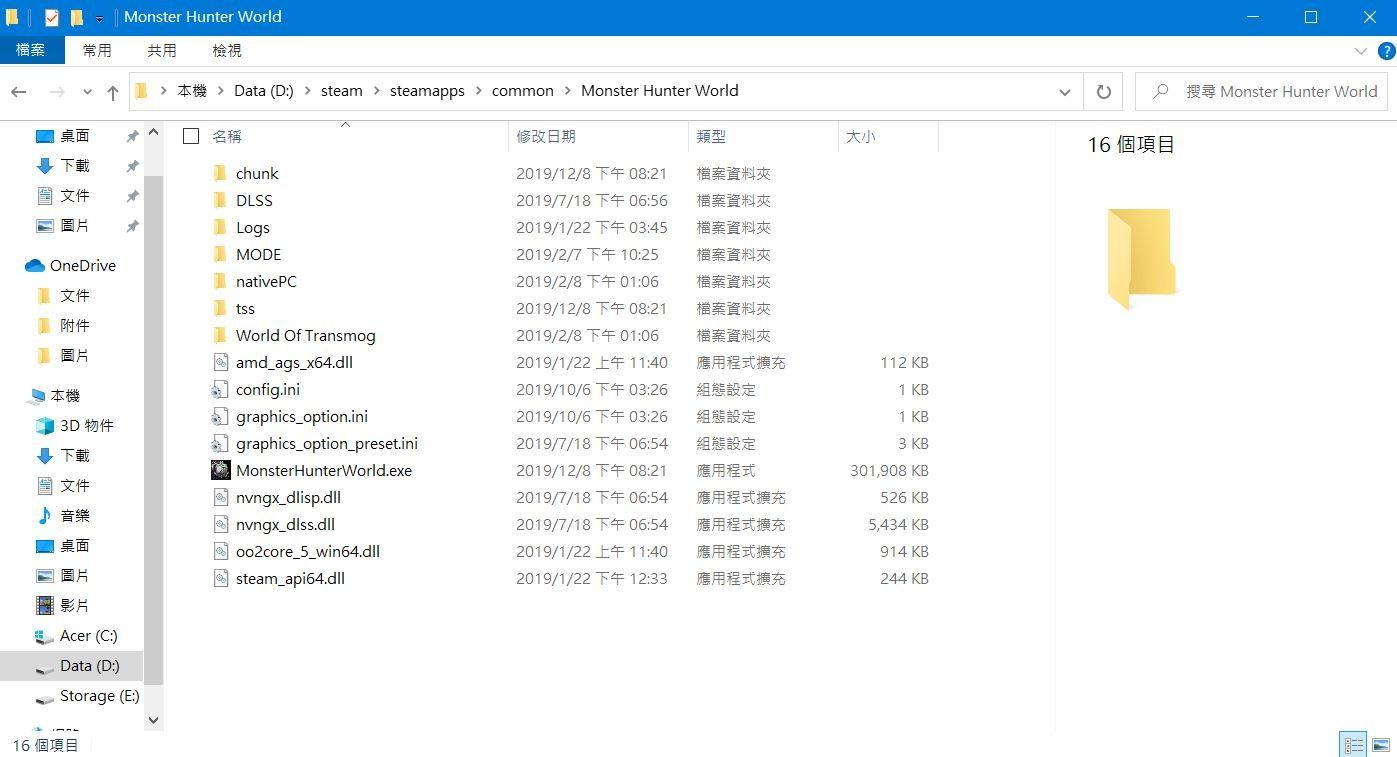
Task: Switch to the 檢視 ribbon tab
Action: pyautogui.click(x=226, y=50)
